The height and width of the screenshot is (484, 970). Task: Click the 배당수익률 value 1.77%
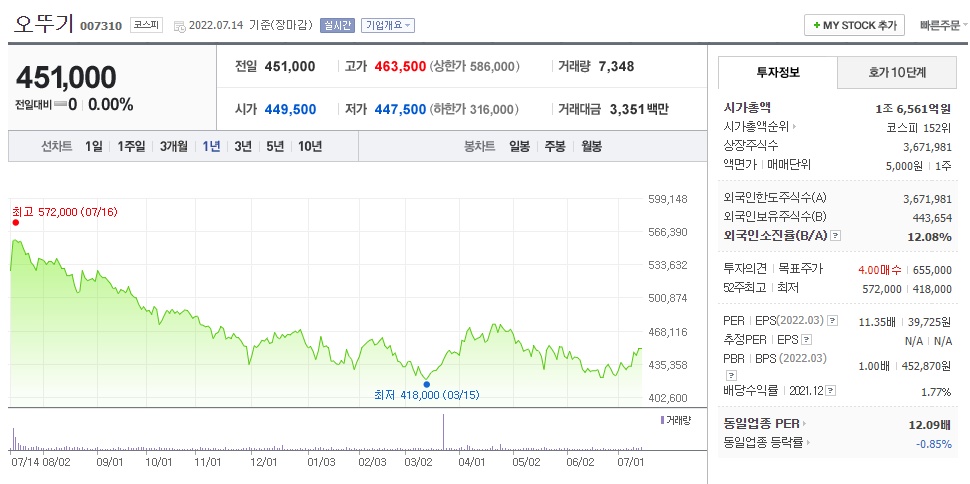[x=937, y=391]
